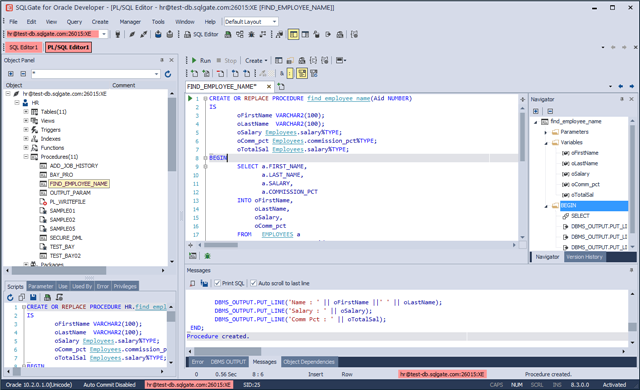
Task: Click the commit database icon in main toolbar
Action: pos(158,34)
